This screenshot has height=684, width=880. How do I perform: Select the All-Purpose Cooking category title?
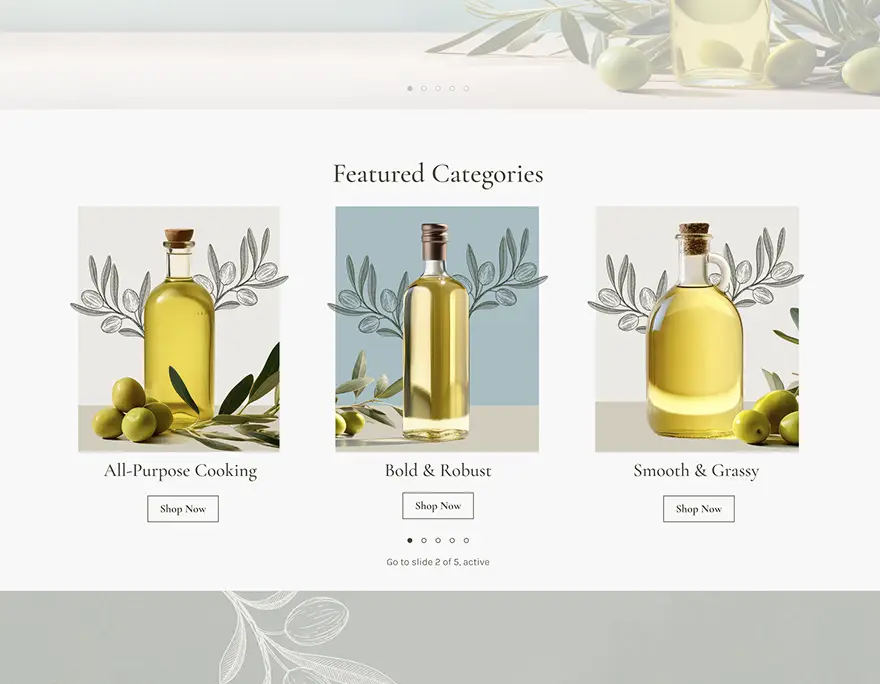point(181,471)
